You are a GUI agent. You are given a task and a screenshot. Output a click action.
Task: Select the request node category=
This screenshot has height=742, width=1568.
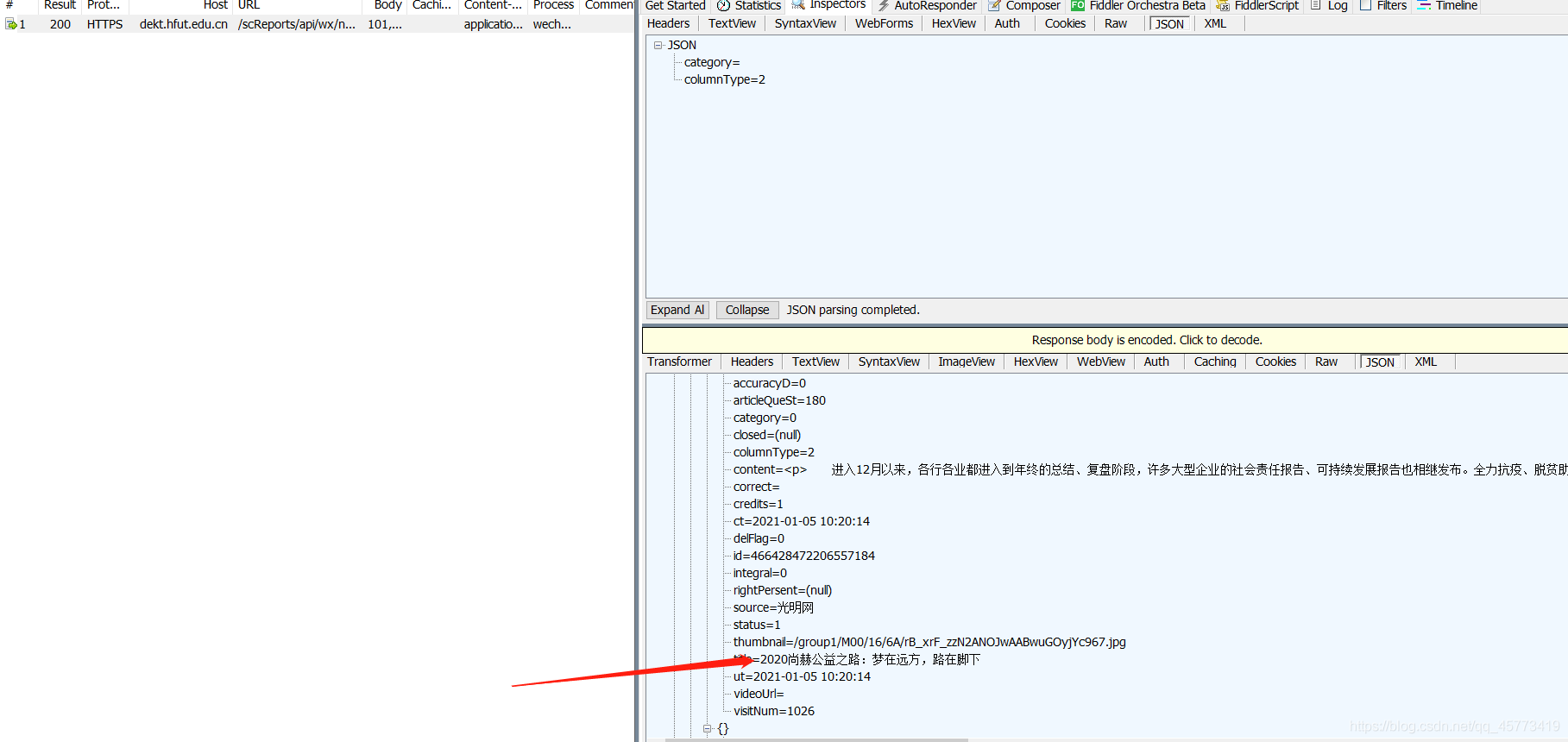click(x=712, y=62)
